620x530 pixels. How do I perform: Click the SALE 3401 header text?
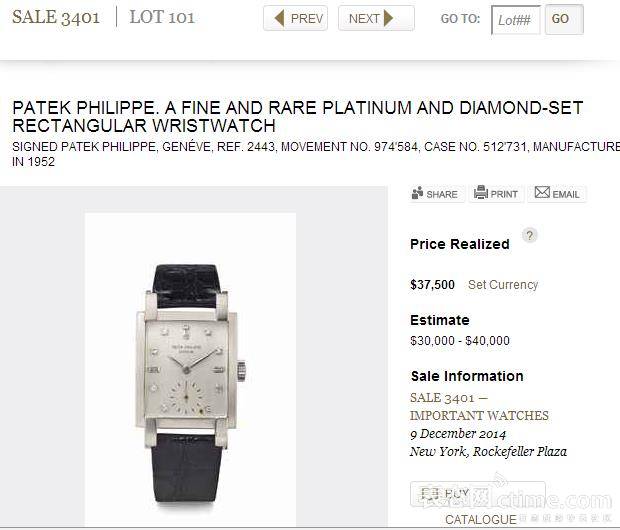tap(56, 17)
